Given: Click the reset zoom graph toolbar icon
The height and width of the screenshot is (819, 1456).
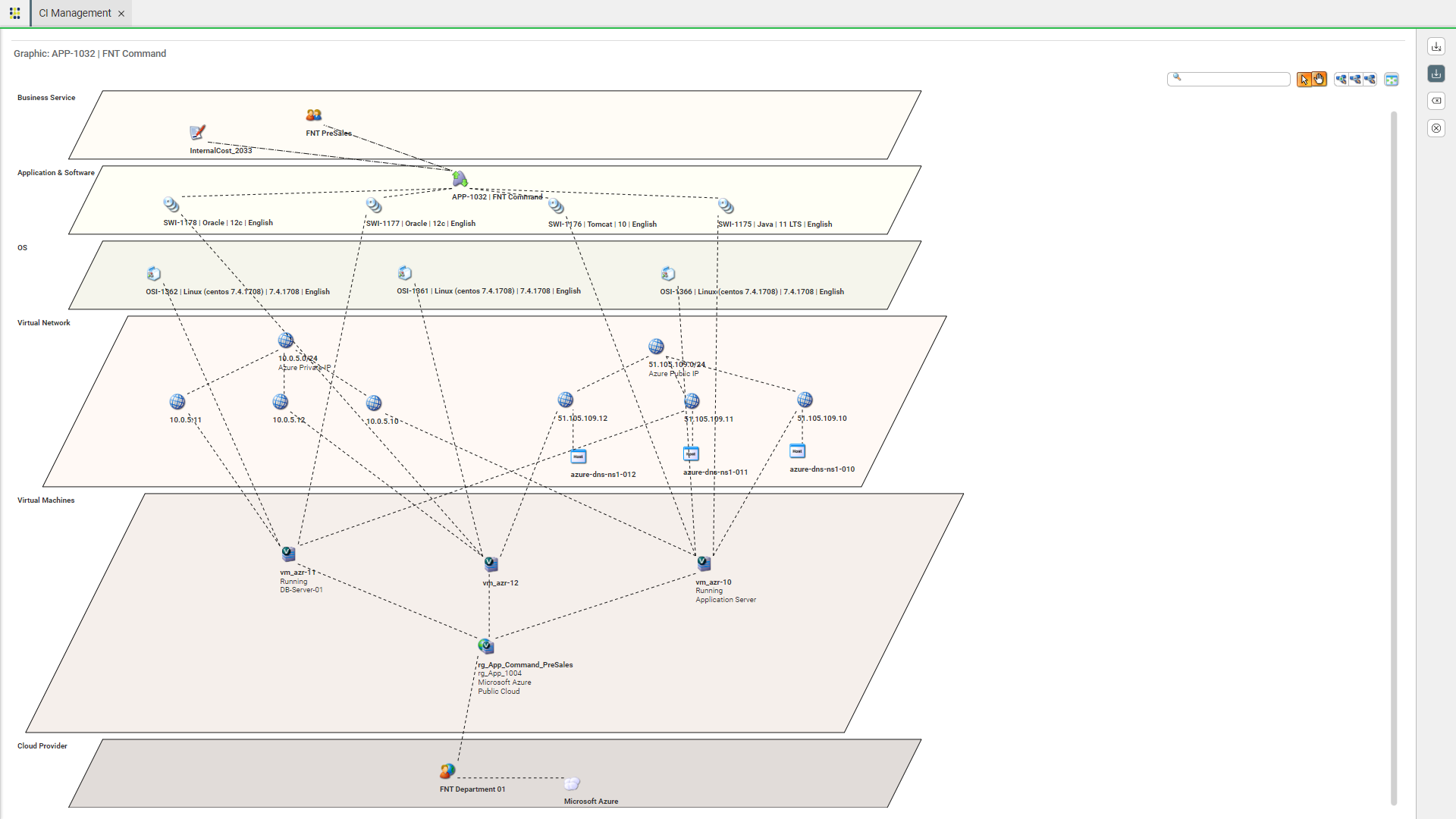Looking at the screenshot, I should click(1370, 79).
